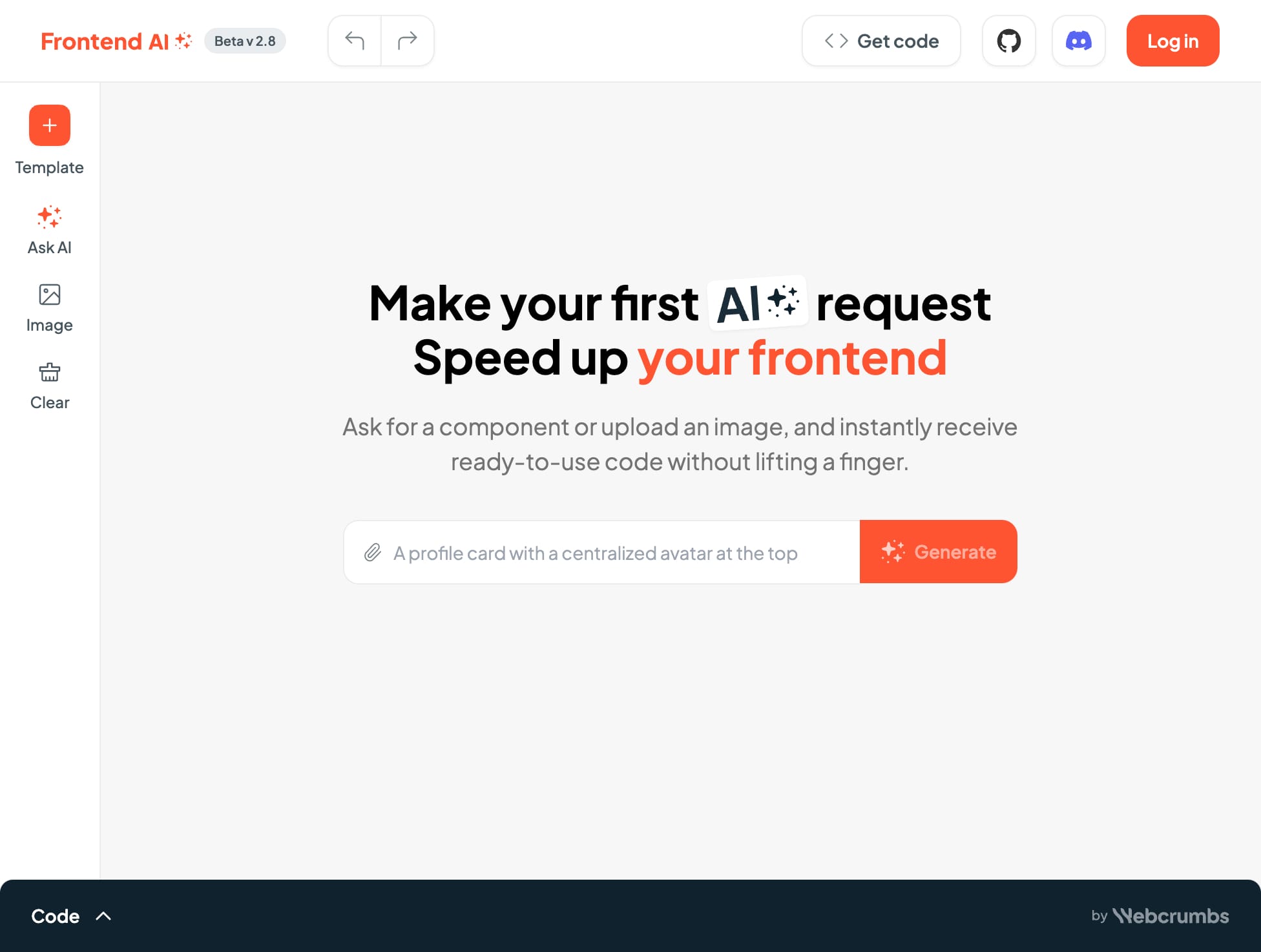Click Webcrumbs branding link bottom right
This screenshot has width=1261, height=952.
1159,915
